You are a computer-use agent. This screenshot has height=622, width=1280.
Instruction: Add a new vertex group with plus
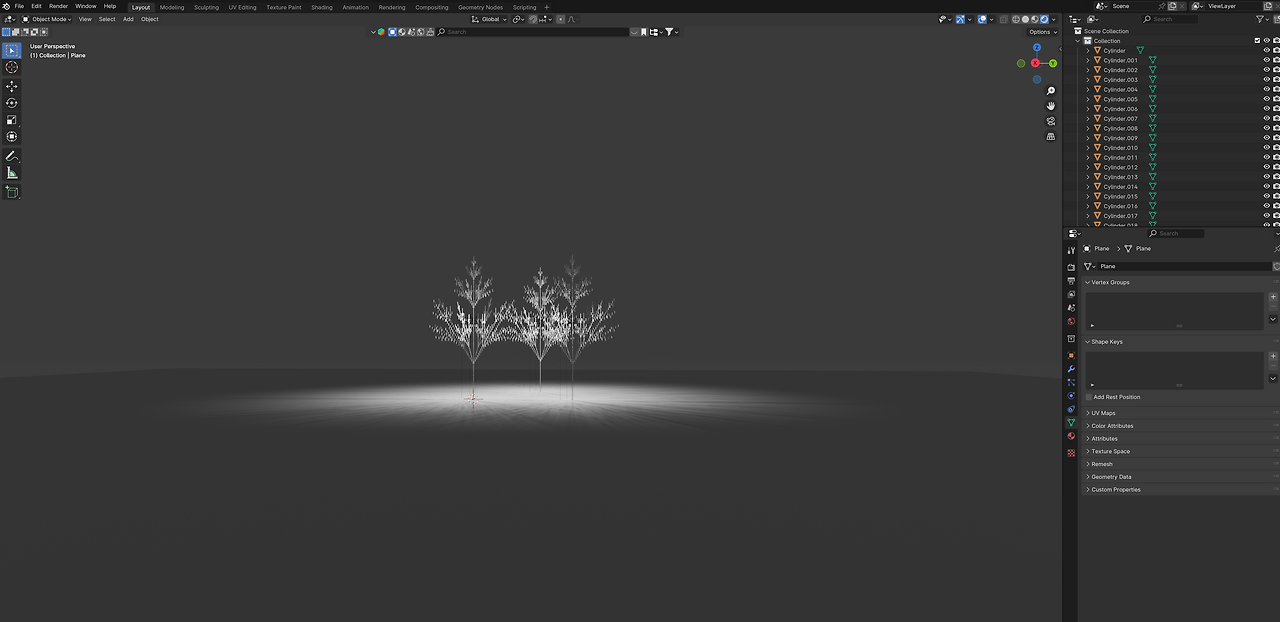coord(1273,297)
